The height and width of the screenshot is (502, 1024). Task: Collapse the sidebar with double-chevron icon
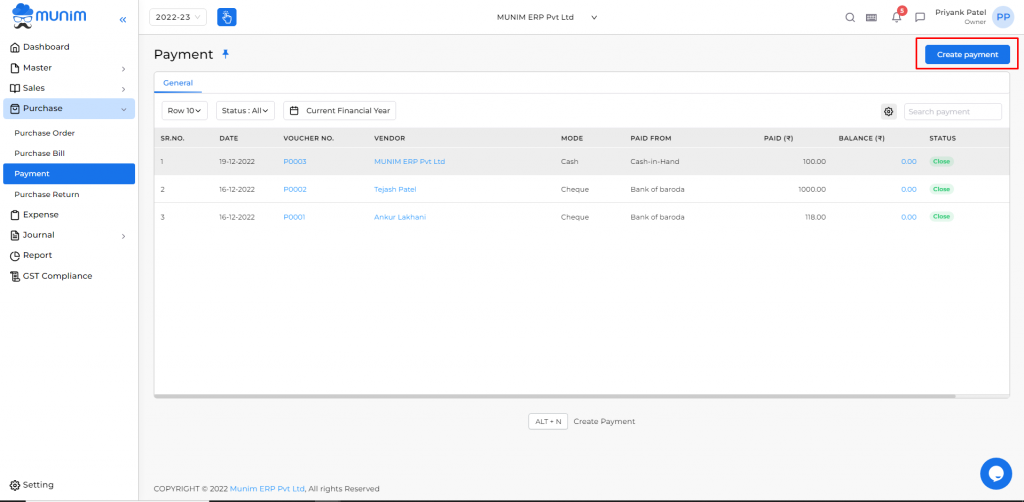click(x=123, y=19)
